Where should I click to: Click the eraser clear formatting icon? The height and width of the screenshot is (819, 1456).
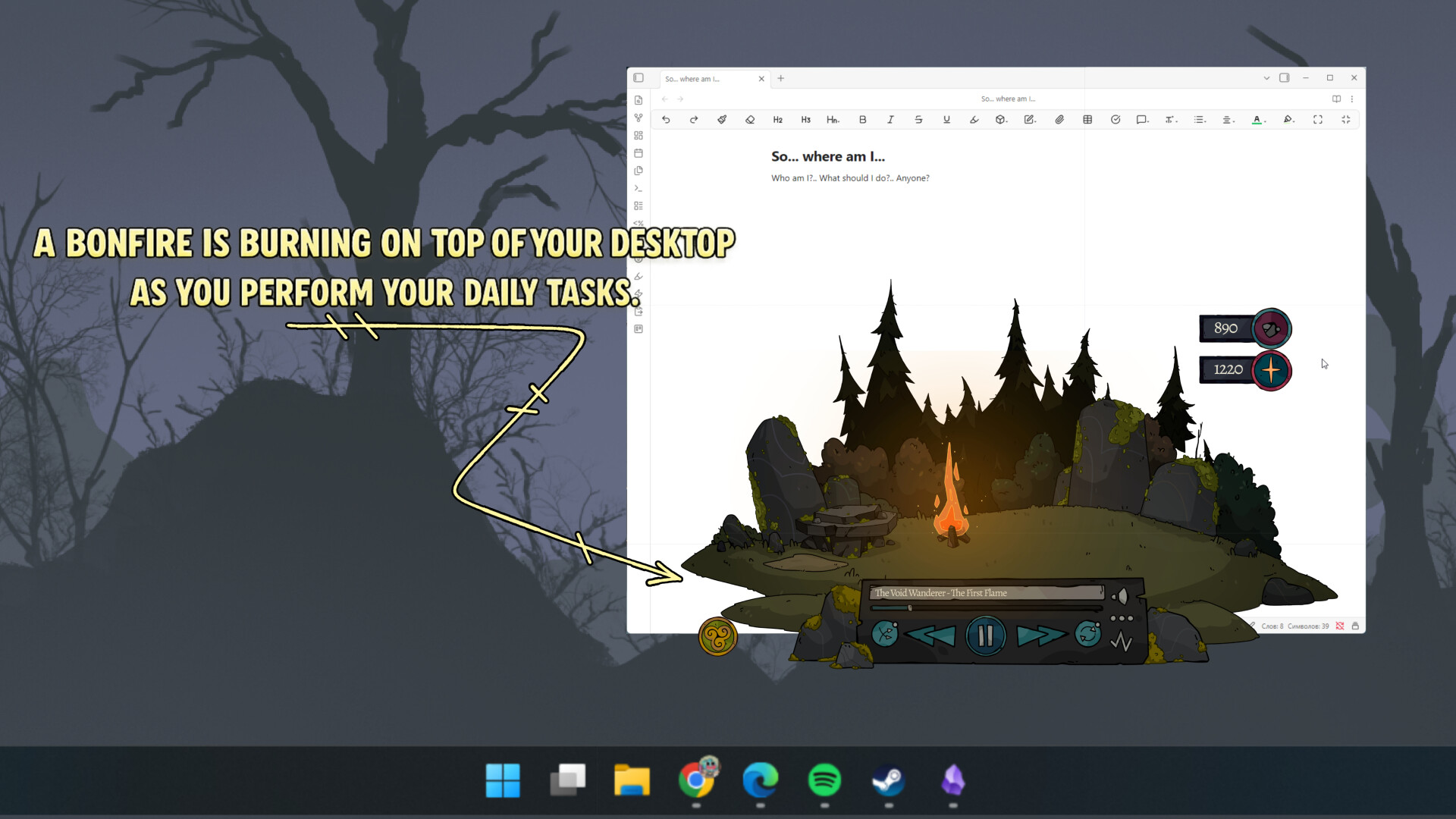point(750,120)
